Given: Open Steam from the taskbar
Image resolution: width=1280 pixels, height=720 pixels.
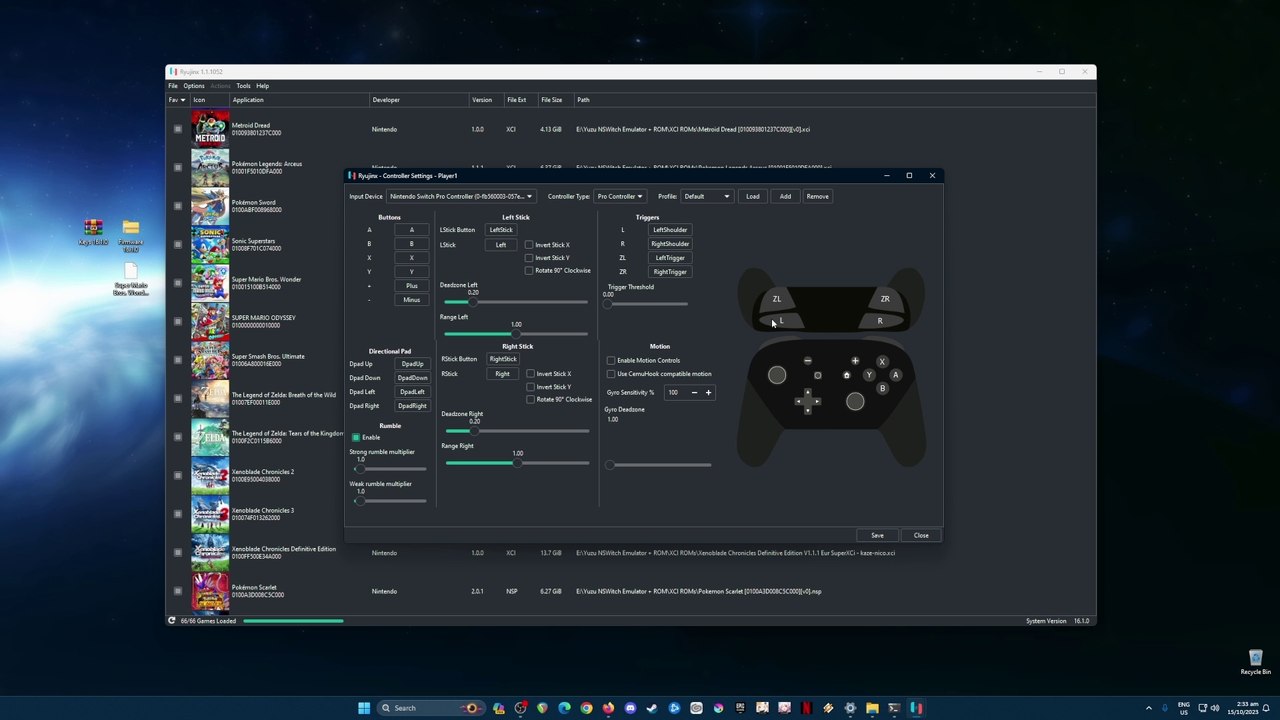Looking at the screenshot, I should 652,708.
